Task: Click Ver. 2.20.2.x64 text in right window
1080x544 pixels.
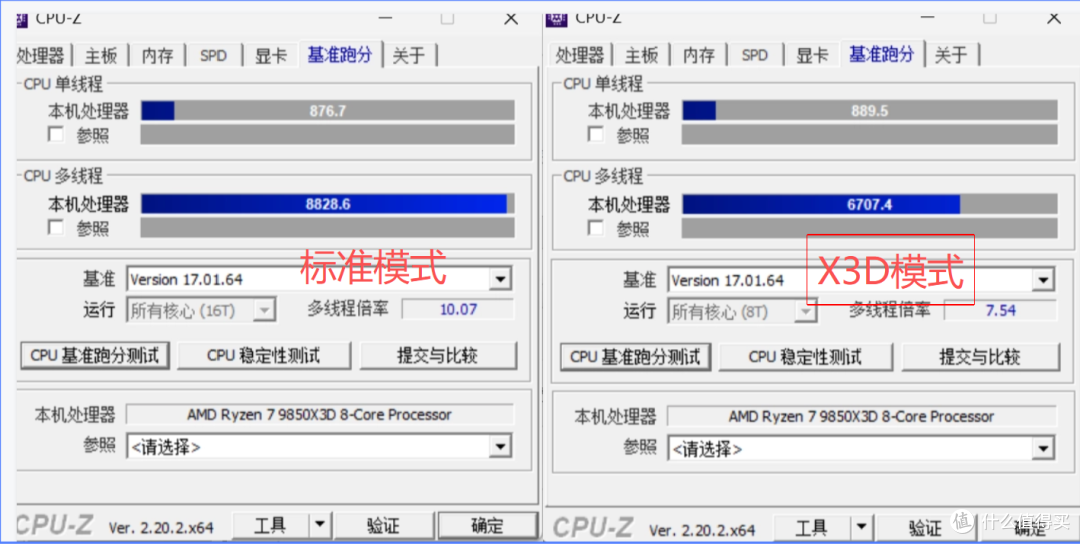Action: (702, 530)
